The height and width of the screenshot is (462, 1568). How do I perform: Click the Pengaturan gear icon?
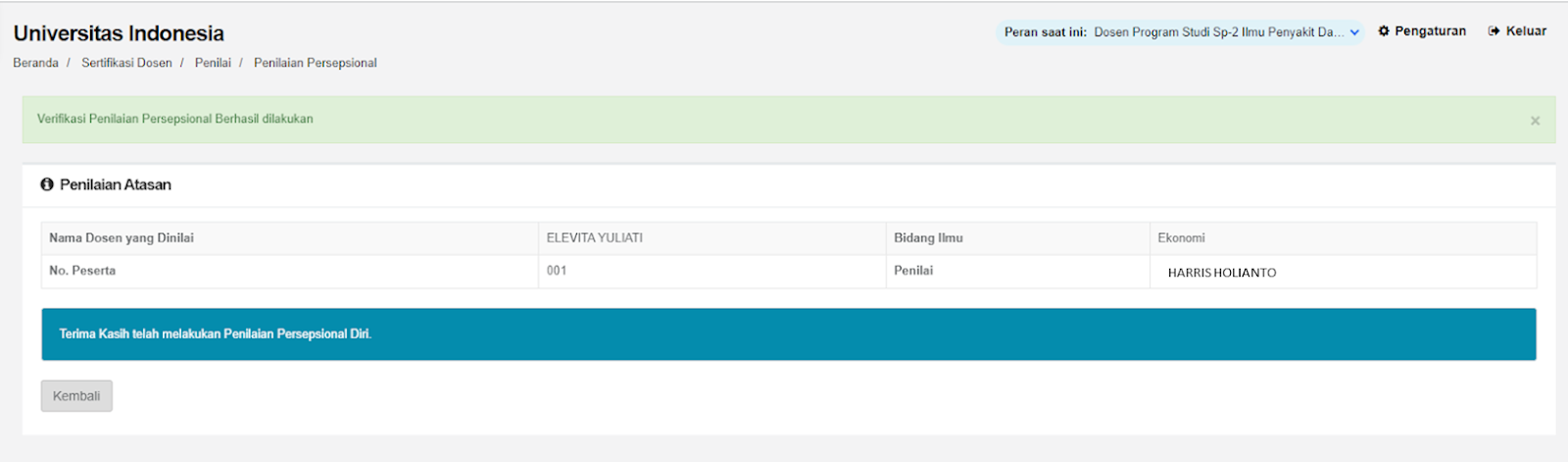coord(1384,31)
